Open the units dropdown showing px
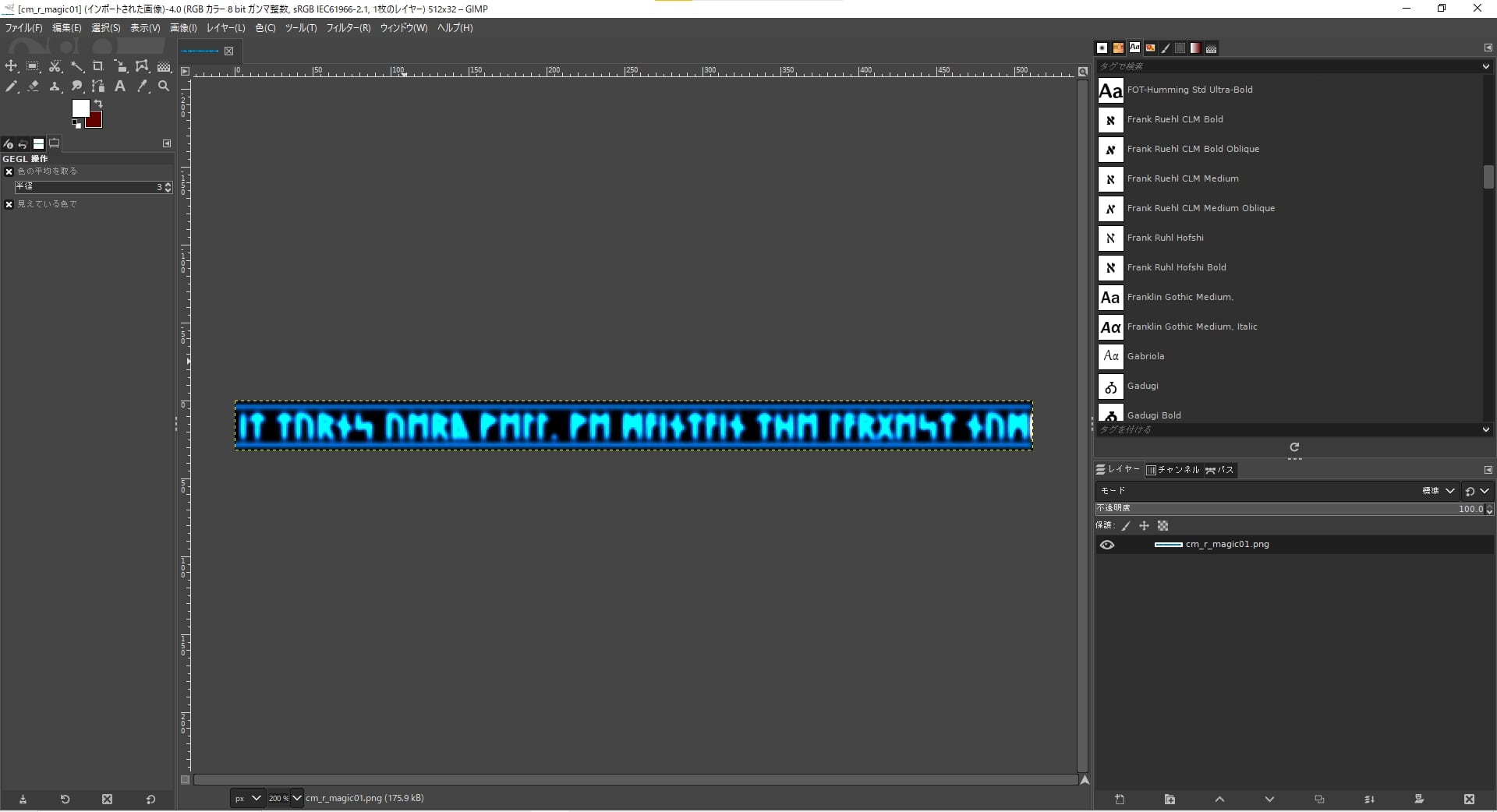The image size is (1497, 812). tap(247, 799)
